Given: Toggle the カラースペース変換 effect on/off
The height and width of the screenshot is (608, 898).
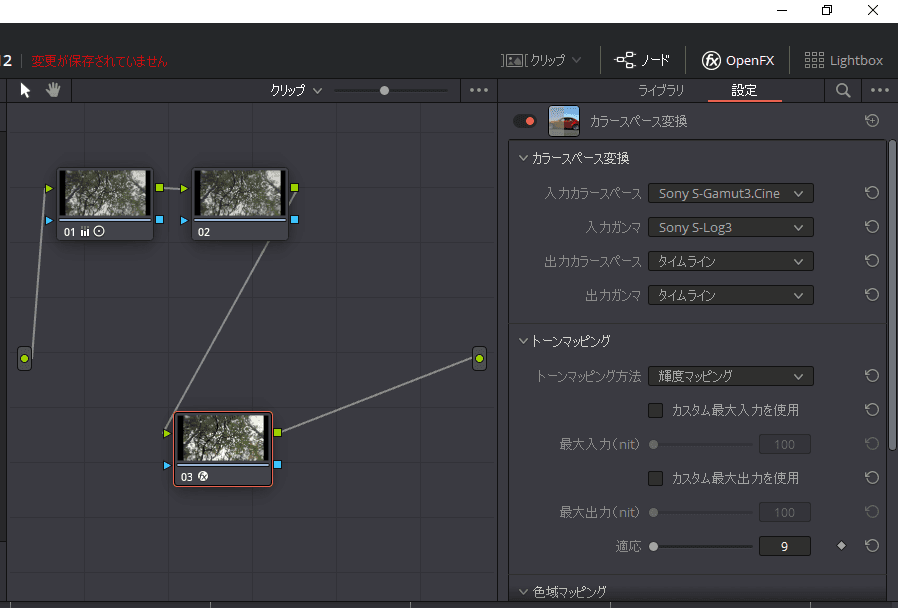Looking at the screenshot, I should pyautogui.click(x=525, y=121).
